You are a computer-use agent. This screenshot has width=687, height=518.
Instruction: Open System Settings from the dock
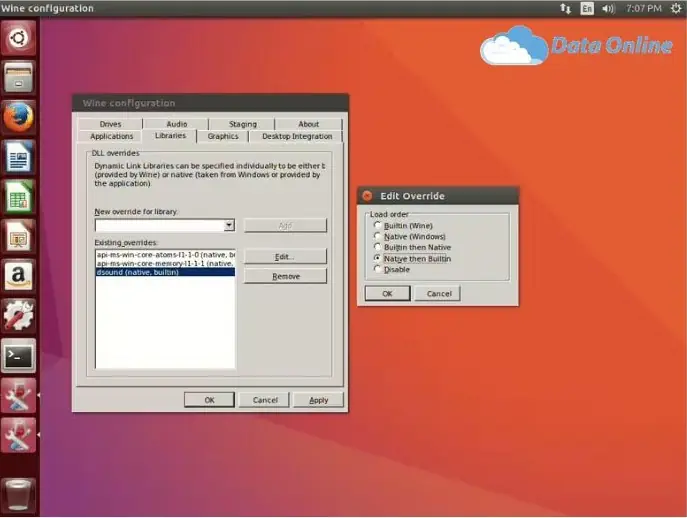(x=18, y=316)
